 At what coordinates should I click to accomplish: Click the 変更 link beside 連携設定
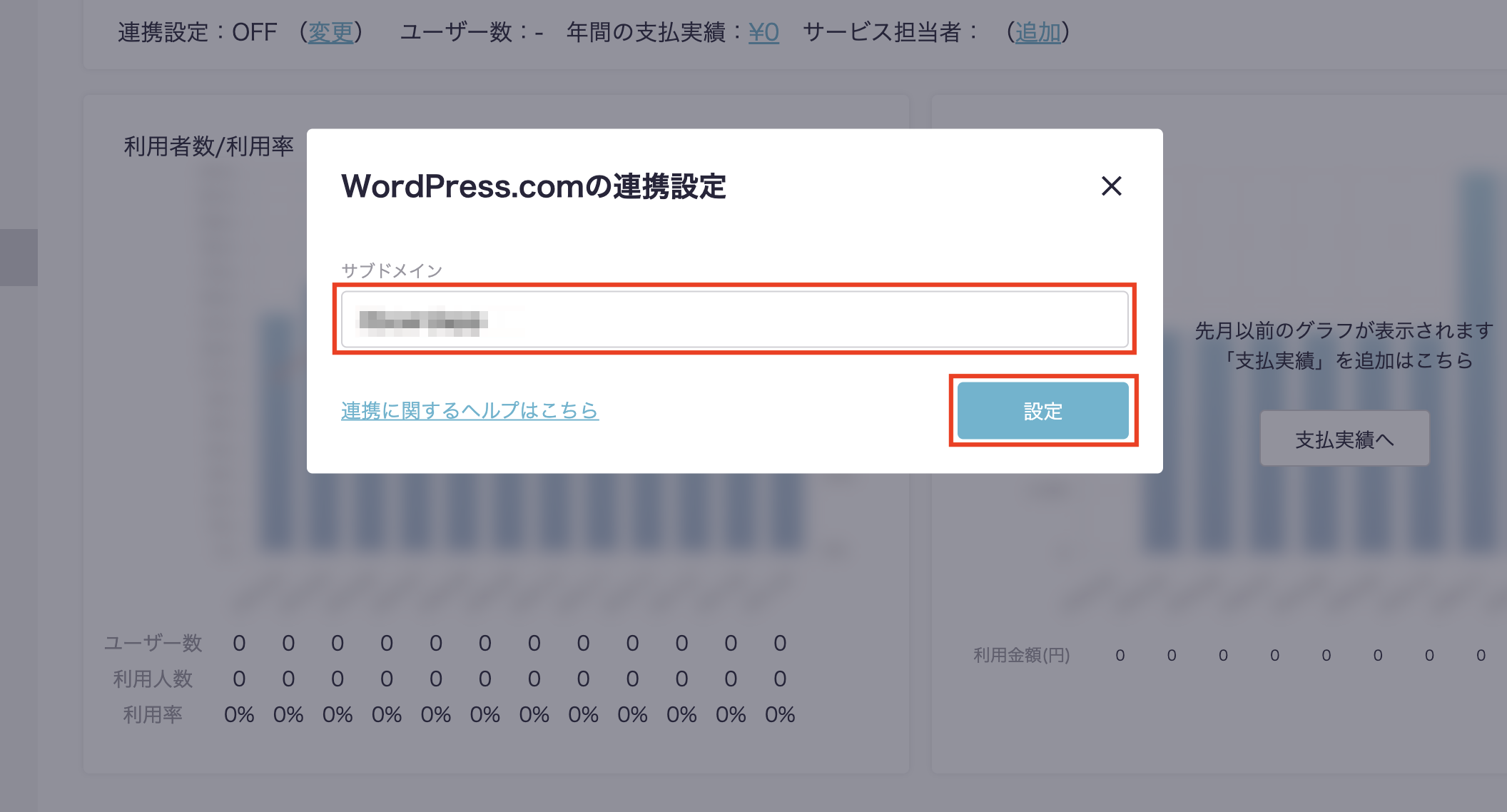pos(330,32)
